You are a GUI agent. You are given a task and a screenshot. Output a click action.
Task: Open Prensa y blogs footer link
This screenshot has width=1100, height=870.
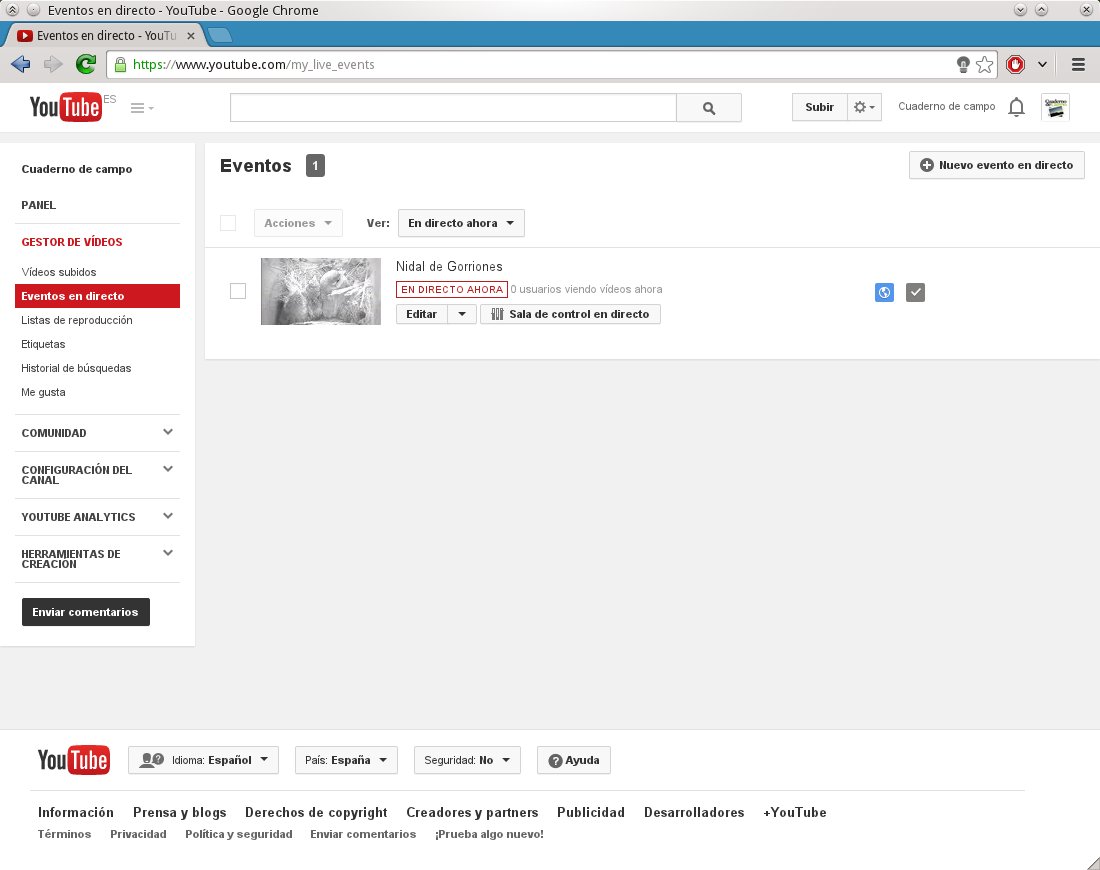(180, 812)
